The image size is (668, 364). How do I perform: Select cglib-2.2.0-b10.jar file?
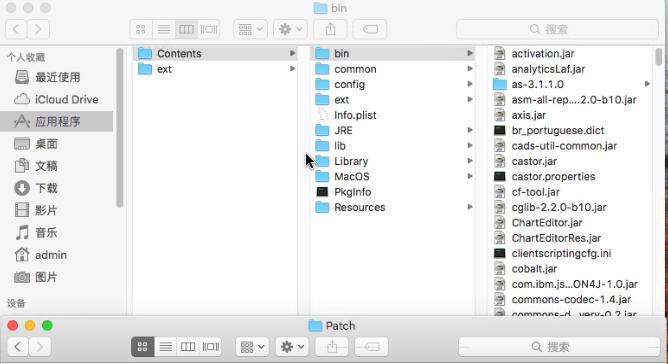571,207
